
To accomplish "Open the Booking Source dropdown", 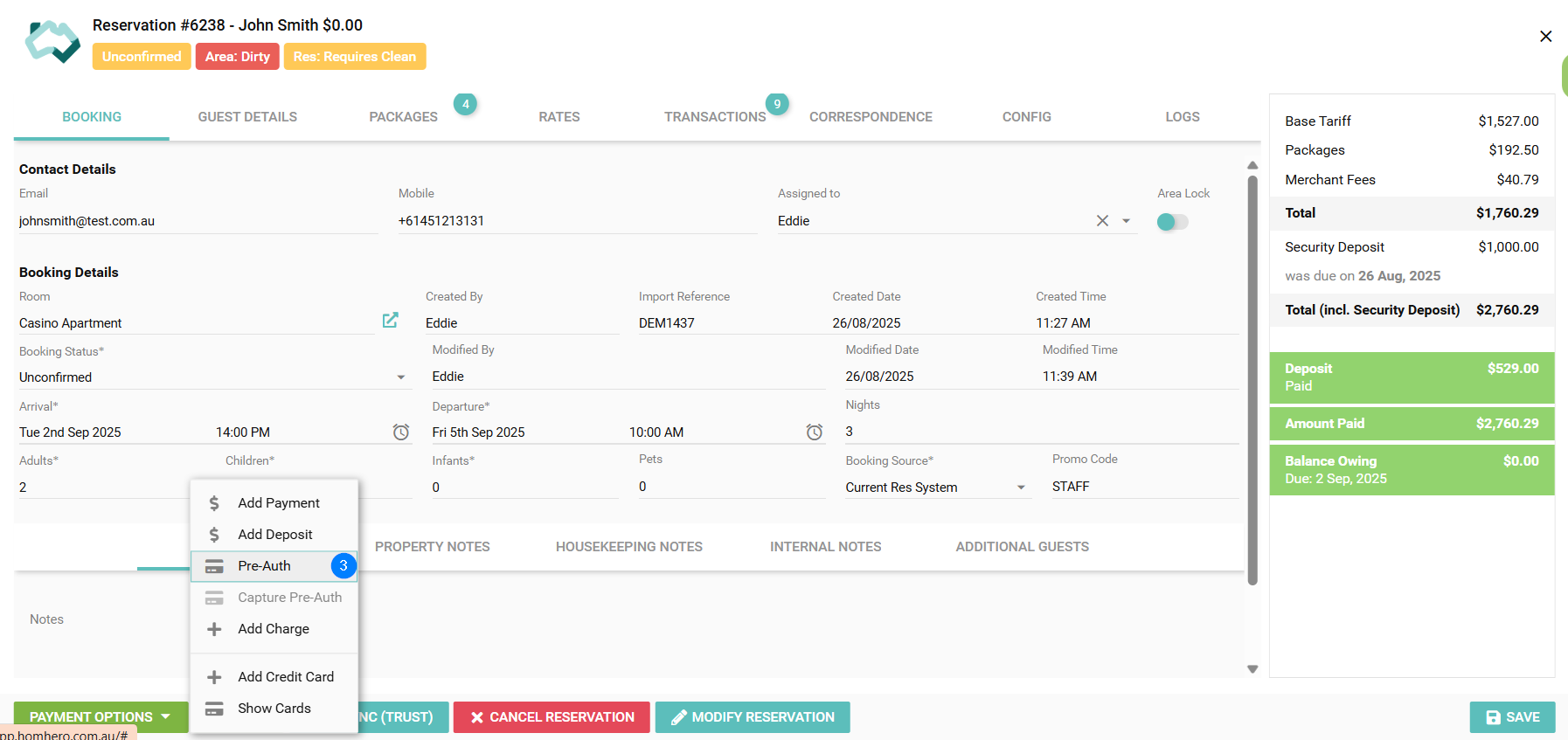I will tap(1021, 488).
